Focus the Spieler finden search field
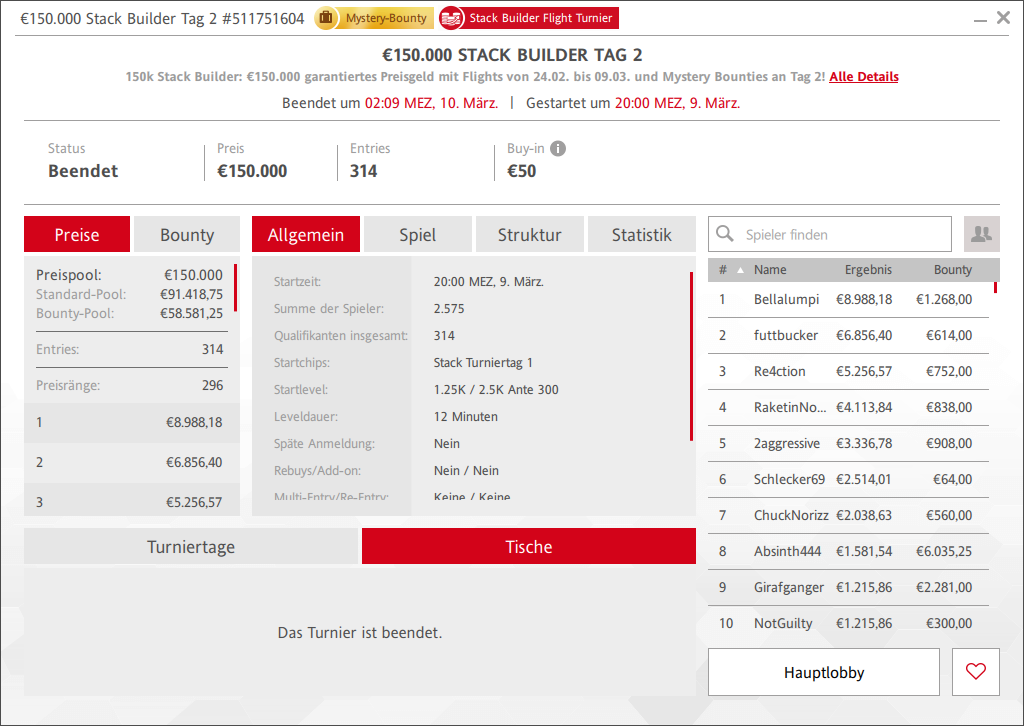Image resolution: width=1024 pixels, height=726 pixels. pos(829,234)
